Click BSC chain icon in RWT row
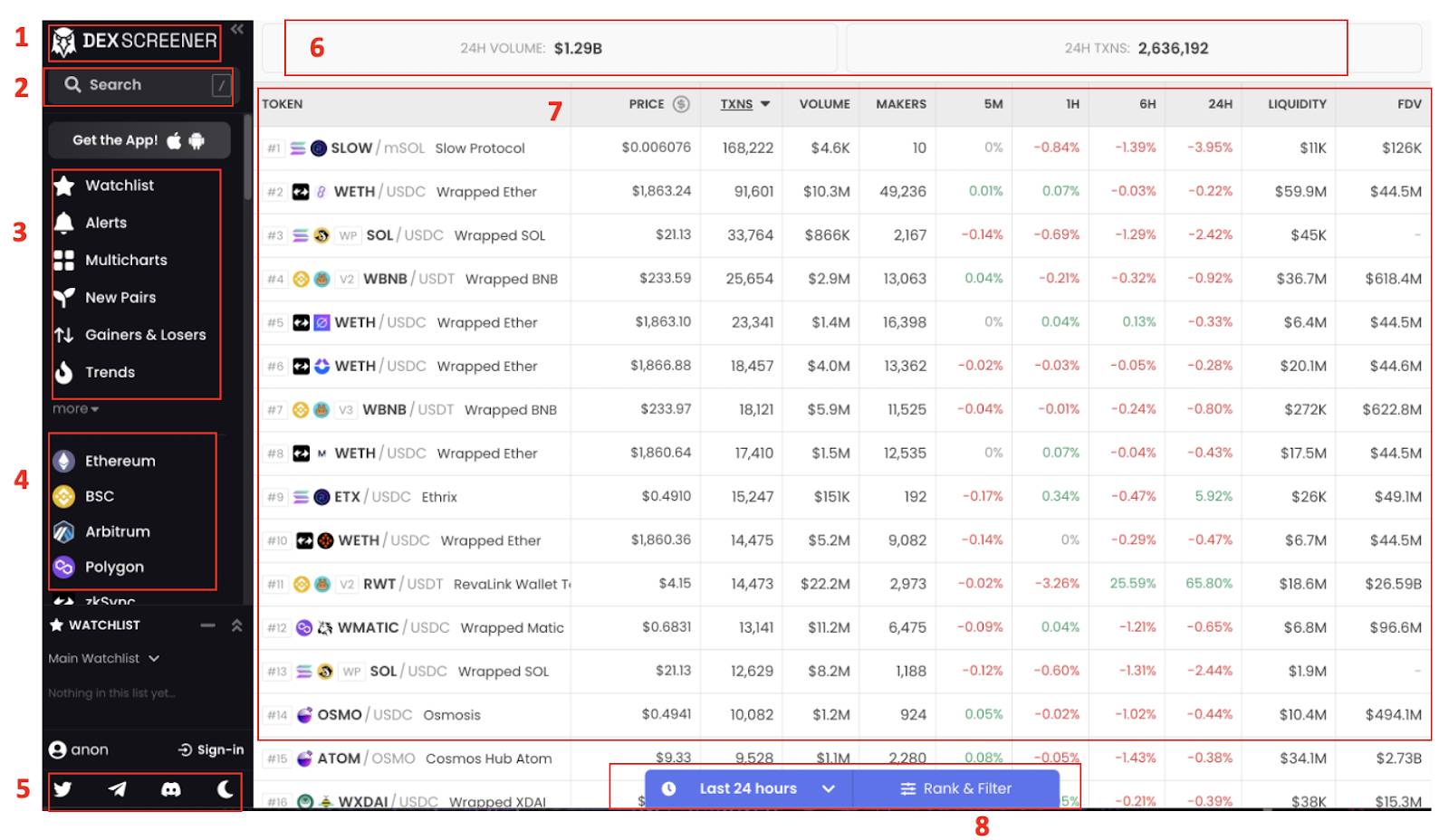 pyautogui.click(x=302, y=584)
